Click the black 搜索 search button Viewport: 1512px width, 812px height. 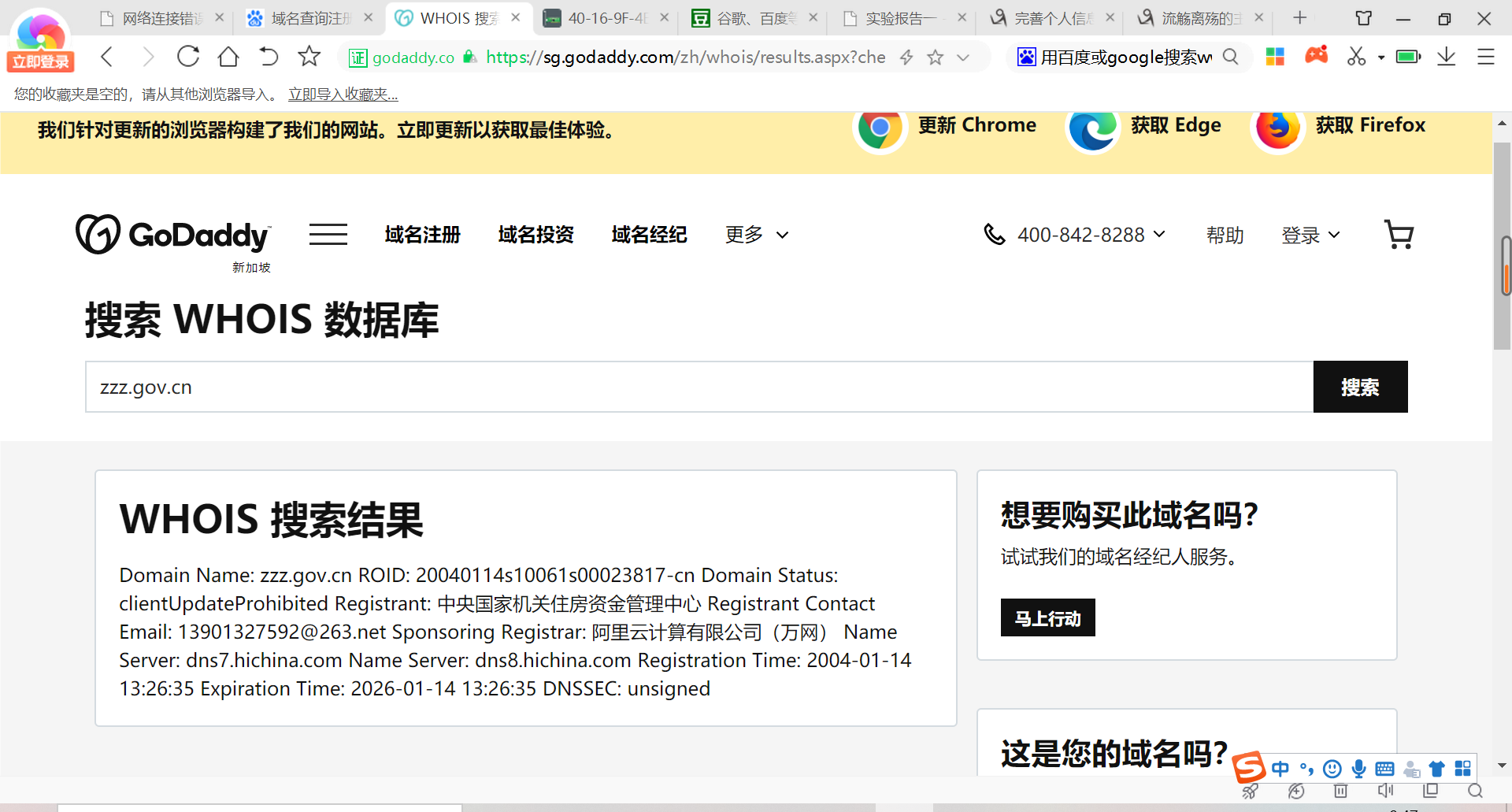(1360, 387)
